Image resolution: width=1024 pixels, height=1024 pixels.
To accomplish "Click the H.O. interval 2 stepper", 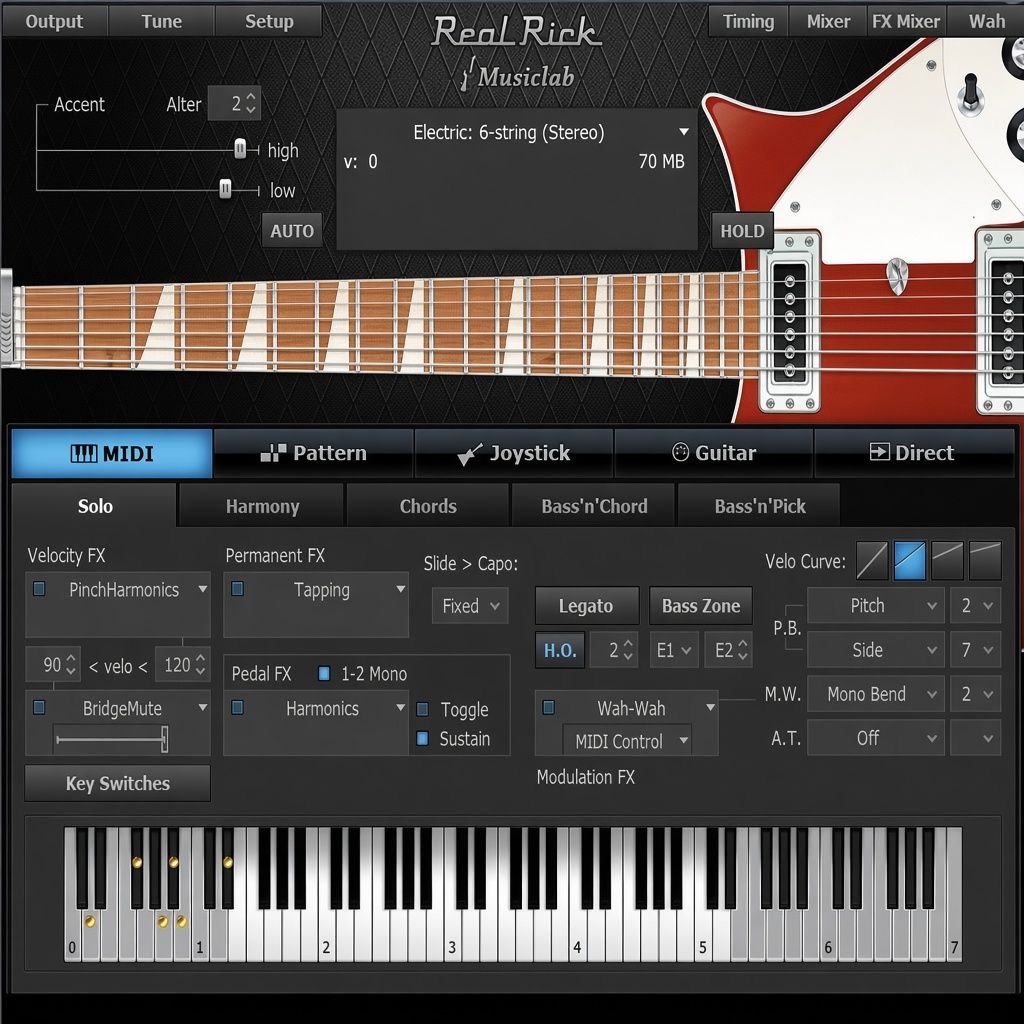I will pyautogui.click(x=628, y=650).
